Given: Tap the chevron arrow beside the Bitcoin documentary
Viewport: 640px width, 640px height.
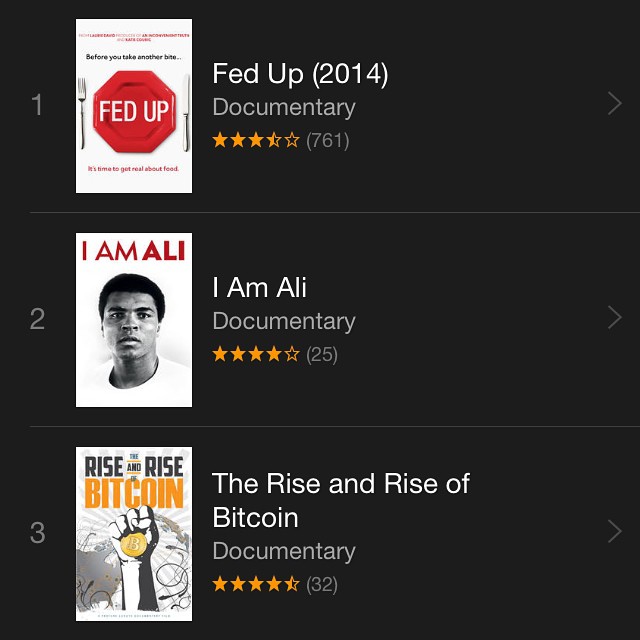Looking at the screenshot, I should click(x=615, y=531).
